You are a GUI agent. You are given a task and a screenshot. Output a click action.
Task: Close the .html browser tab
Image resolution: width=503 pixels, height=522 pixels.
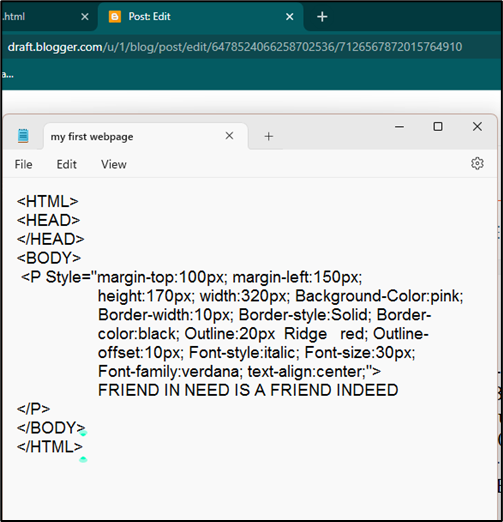coord(85,17)
